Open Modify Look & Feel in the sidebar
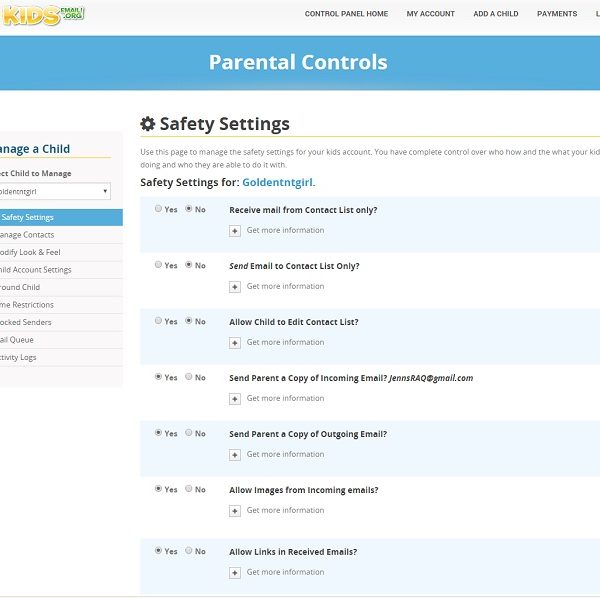Image resolution: width=600 pixels, height=598 pixels. [x=61, y=253]
